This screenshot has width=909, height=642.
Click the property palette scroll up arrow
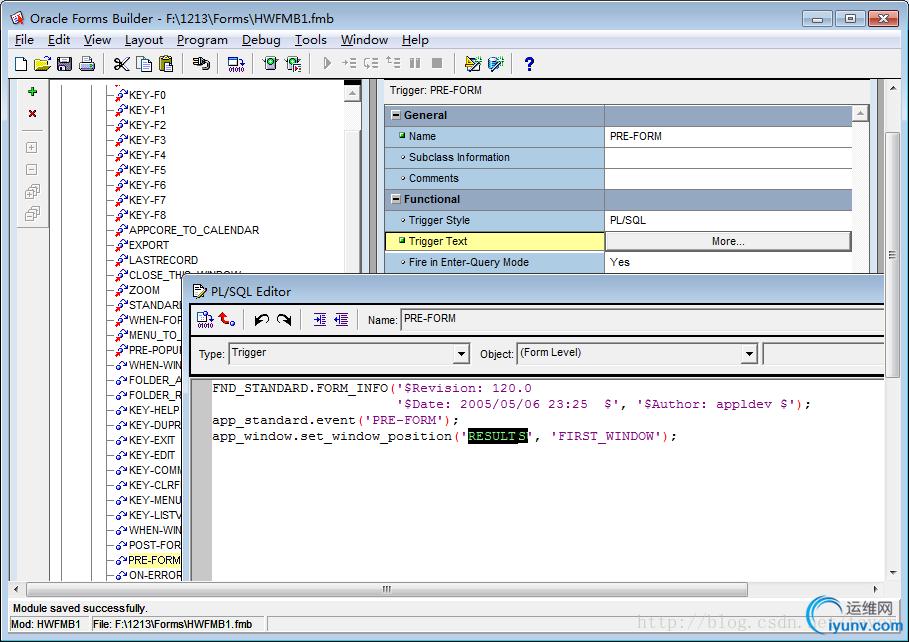click(x=860, y=114)
